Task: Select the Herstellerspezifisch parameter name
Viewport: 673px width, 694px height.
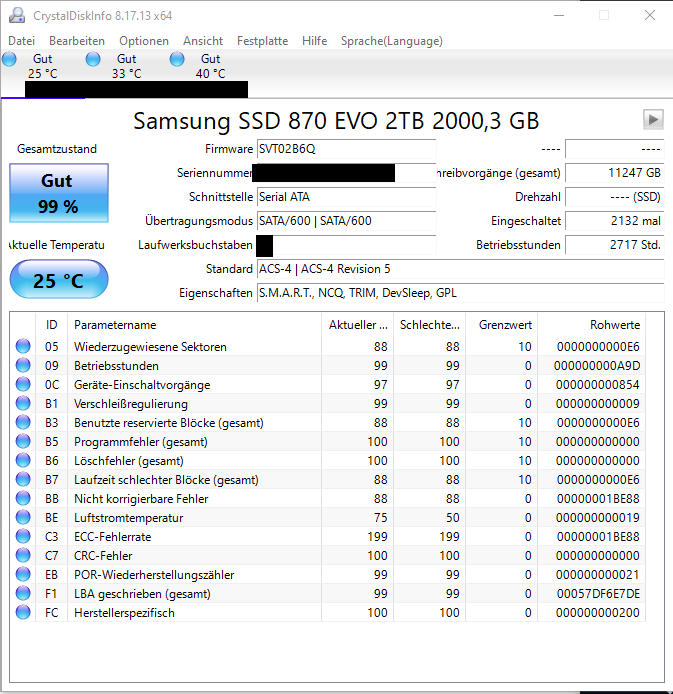Action: 124,613
